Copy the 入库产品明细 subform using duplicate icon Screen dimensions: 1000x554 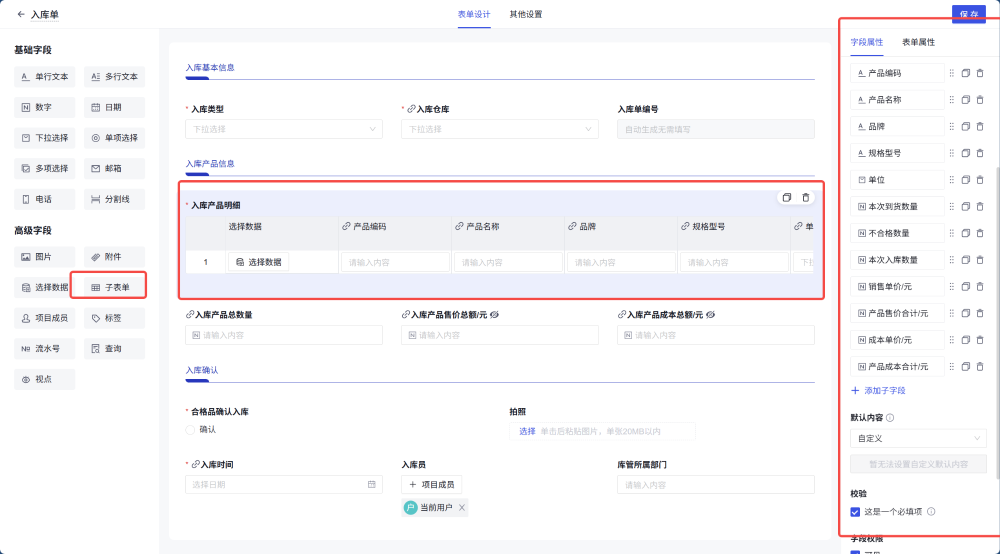point(787,198)
